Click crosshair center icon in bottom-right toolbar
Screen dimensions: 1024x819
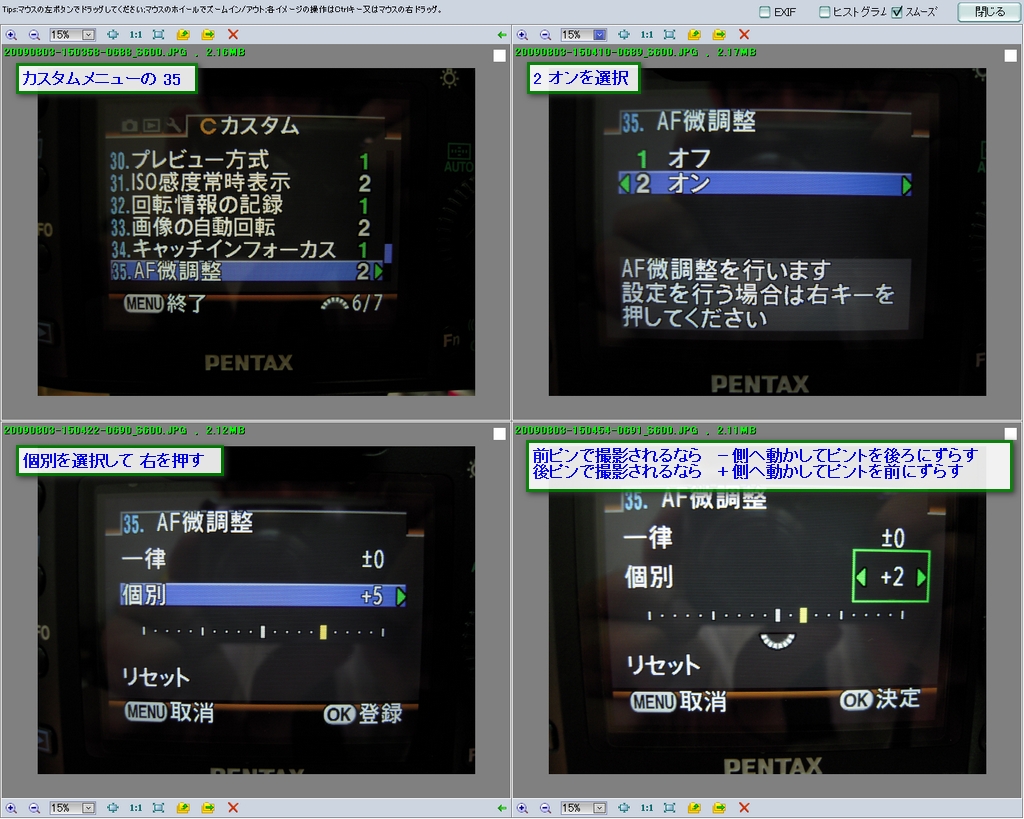click(624, 808)
